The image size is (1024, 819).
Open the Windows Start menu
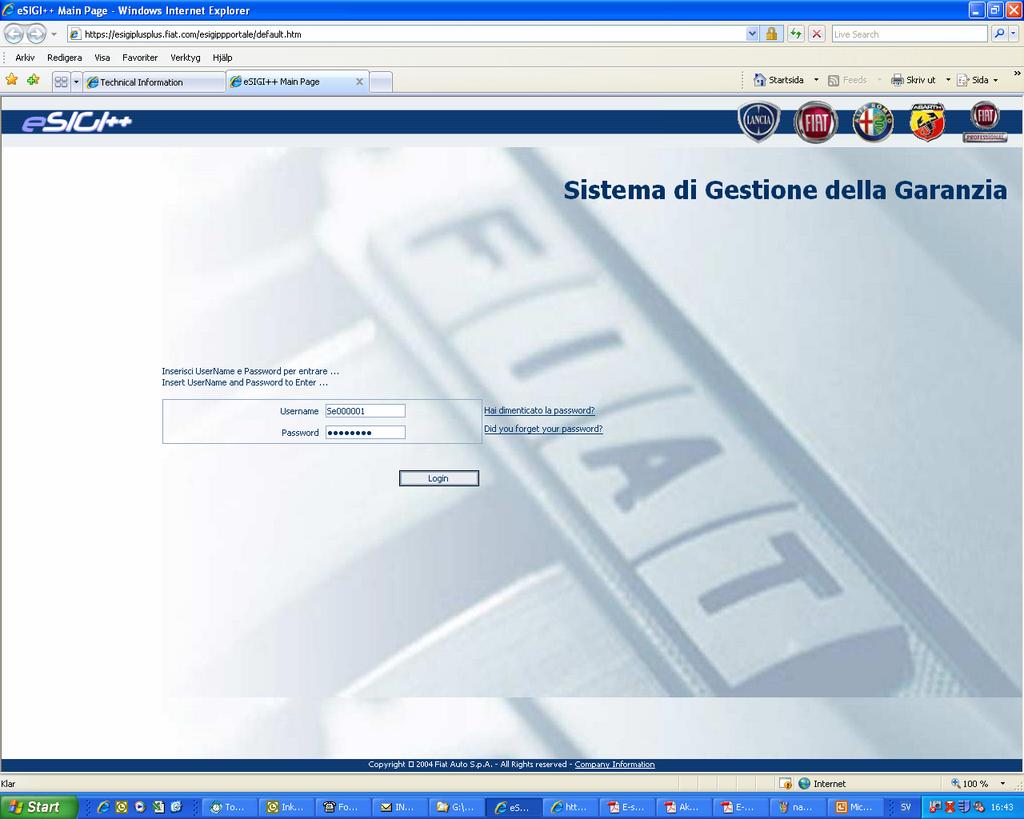pyautogui.click(x=38, y=807)
